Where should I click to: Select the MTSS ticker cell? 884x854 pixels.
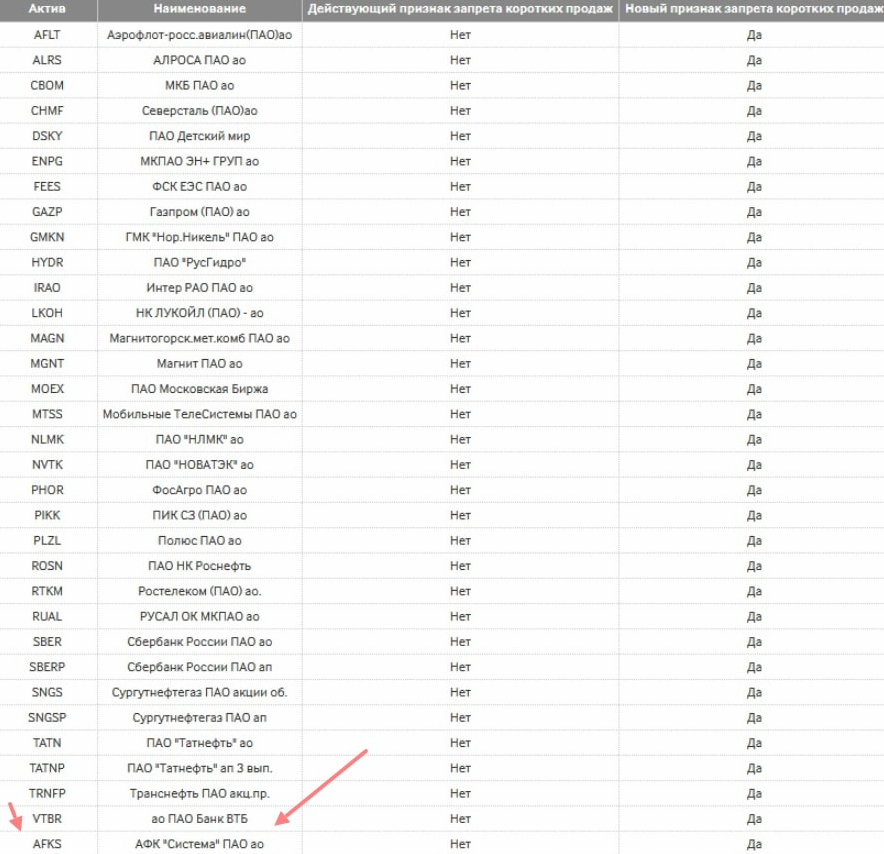tap(47, 414)
